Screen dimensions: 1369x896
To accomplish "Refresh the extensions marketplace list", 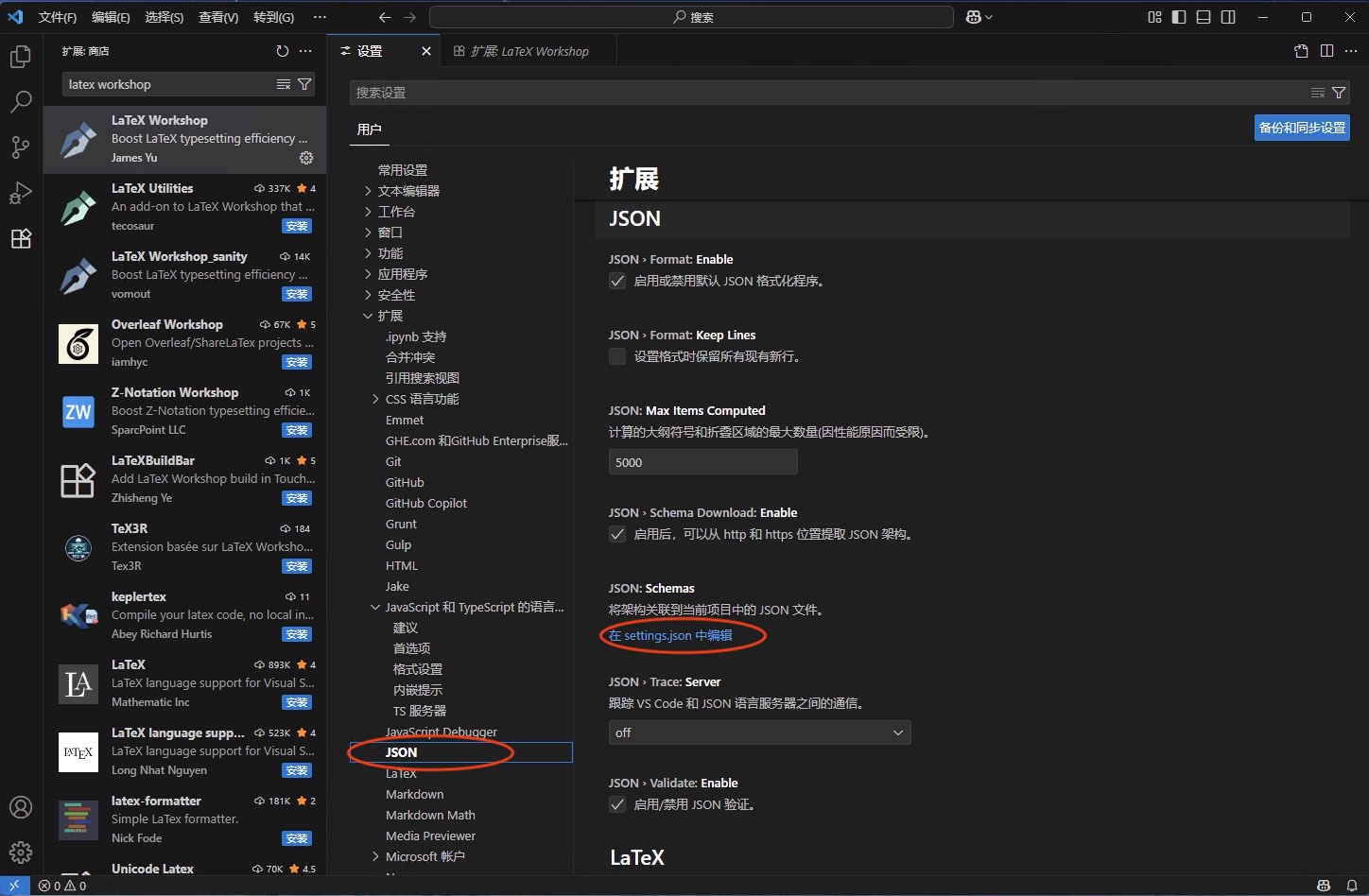I will 282,51.
